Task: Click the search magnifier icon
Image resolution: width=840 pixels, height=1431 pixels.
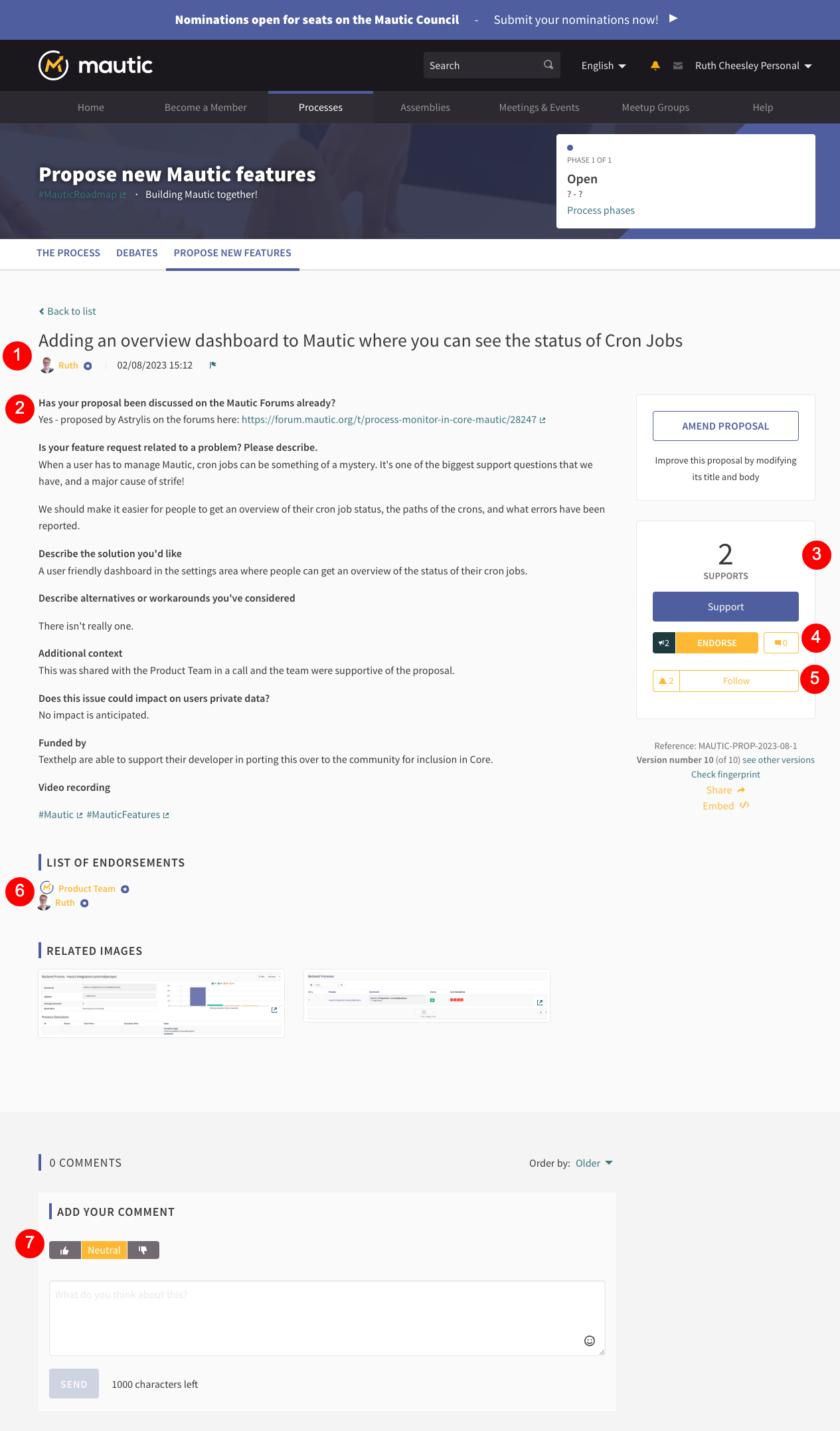Action: (548, 65)
